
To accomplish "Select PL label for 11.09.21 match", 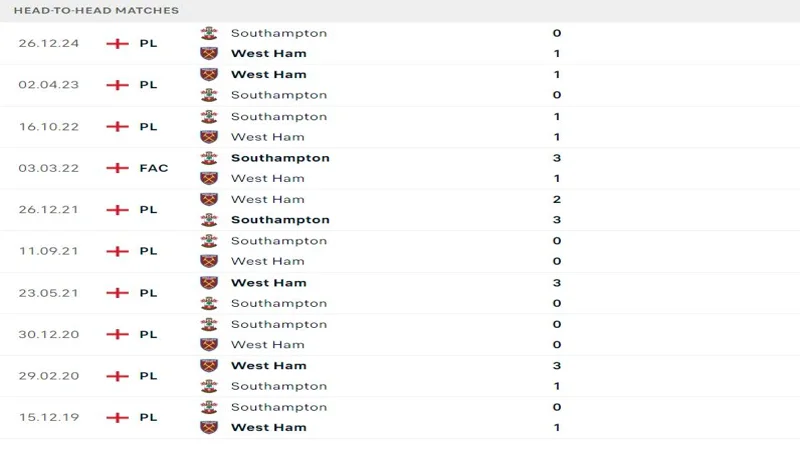I will [x=149, y=251].
